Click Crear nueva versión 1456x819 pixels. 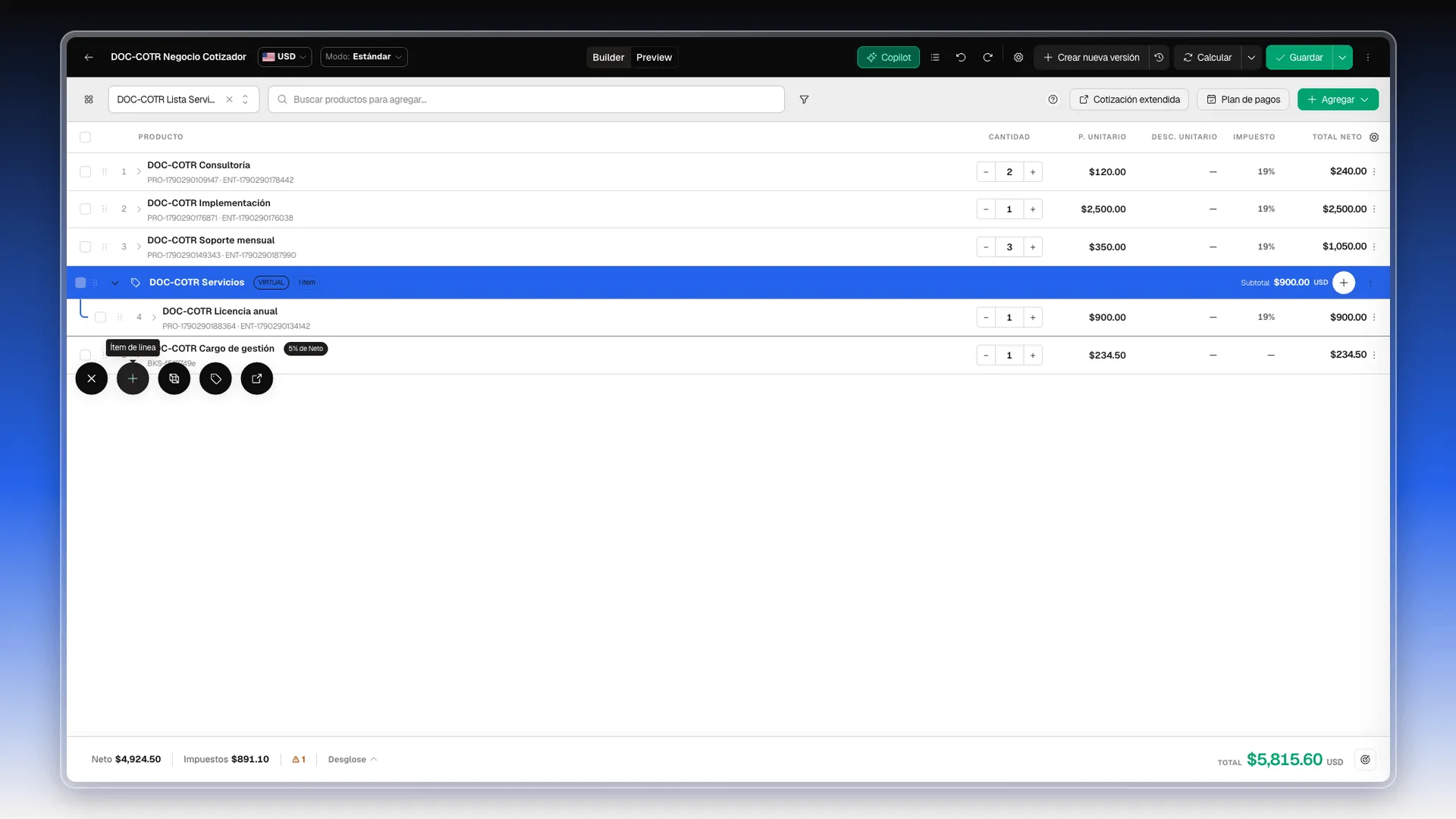point(1091,58)
